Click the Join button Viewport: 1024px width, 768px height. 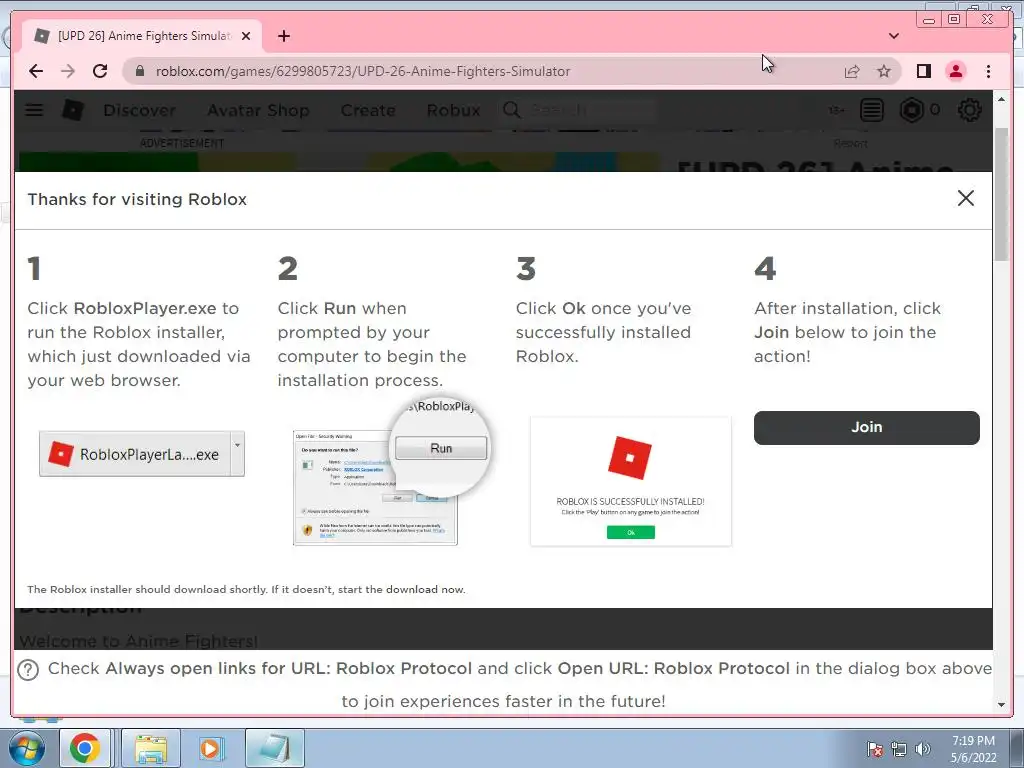[867, 428]
